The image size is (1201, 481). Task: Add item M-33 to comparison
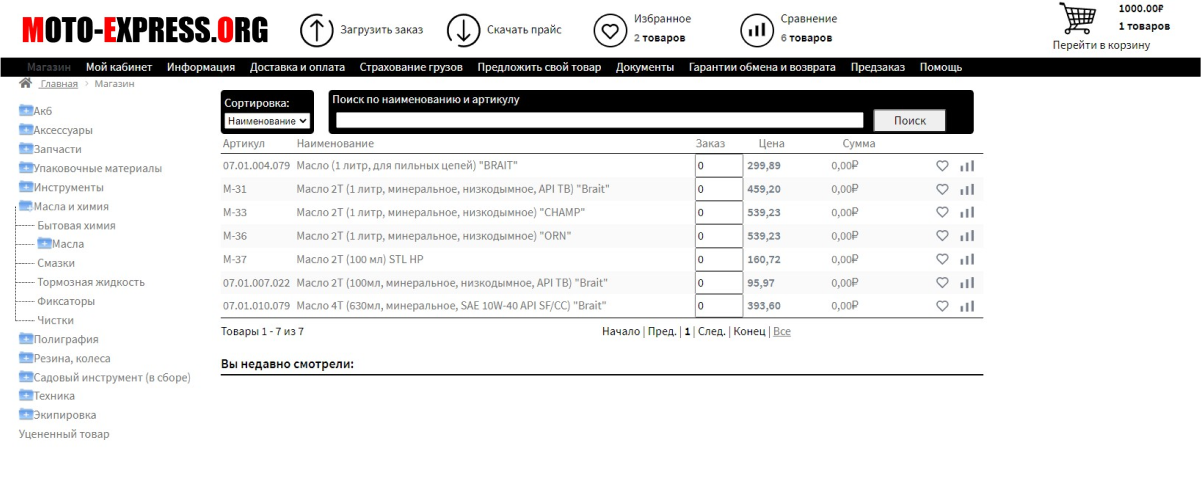click(x=967, y=212)
